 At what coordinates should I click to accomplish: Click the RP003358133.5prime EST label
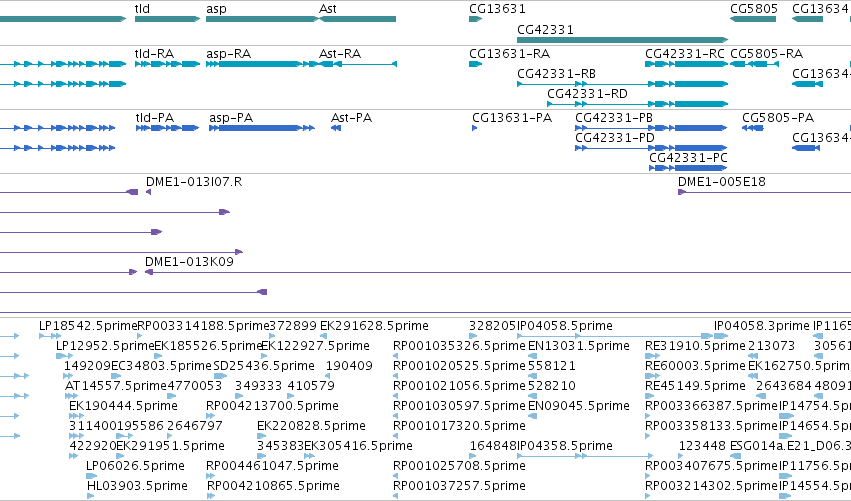pos(712,426)
